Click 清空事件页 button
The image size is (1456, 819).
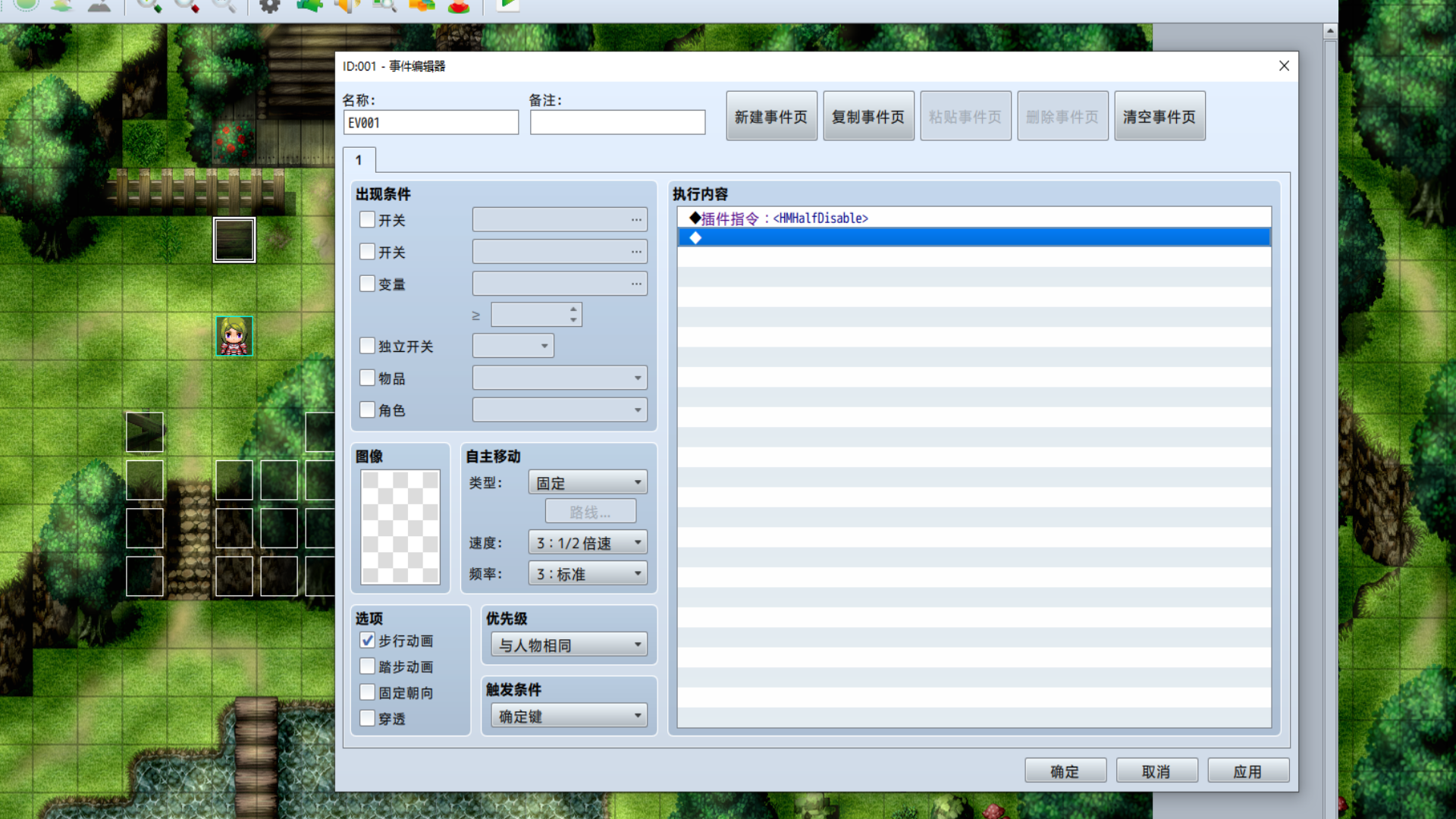pyautogui.click(x=1159, y=116)
